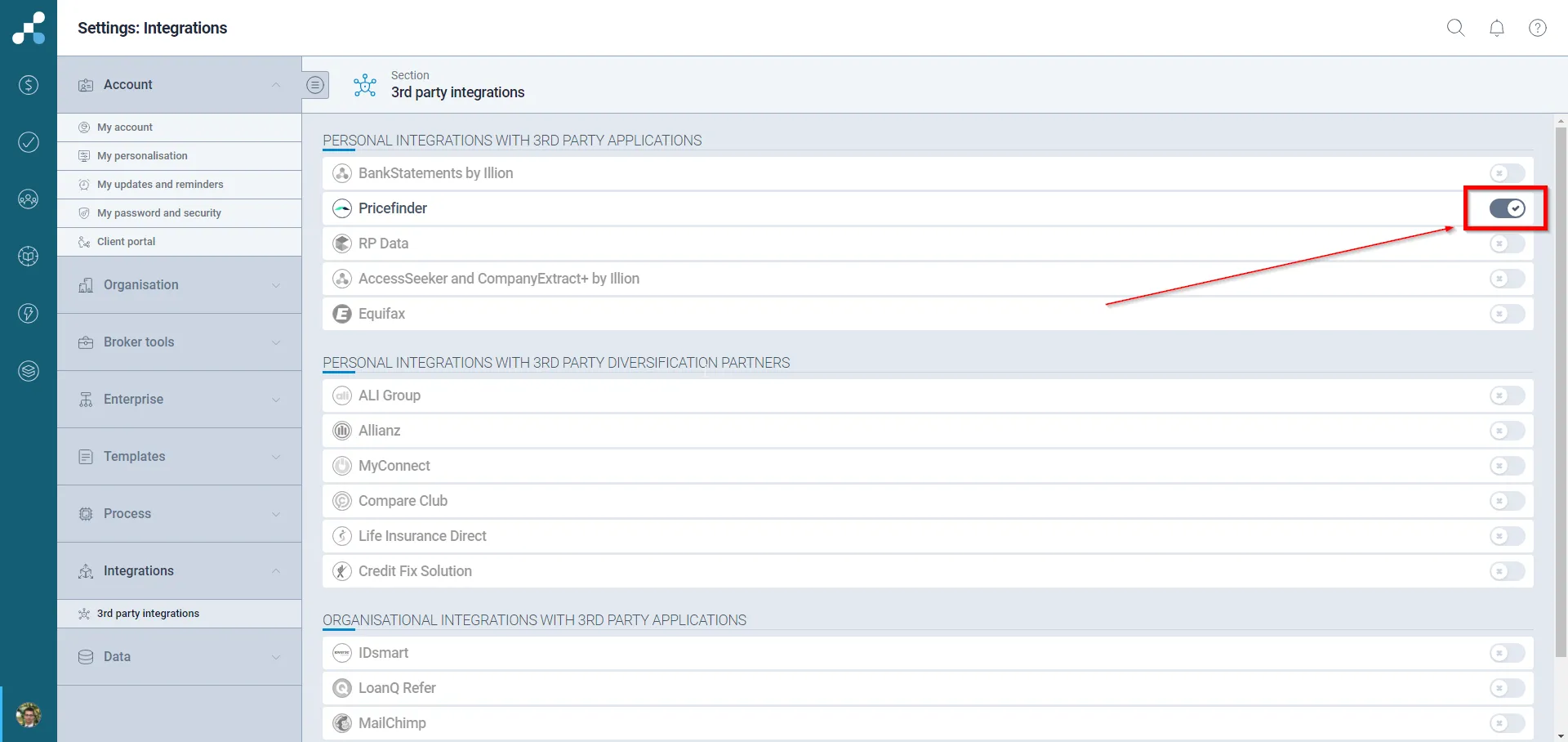Enable the Allianz toggle
This screenshot has width=1568, height=742.
[x=1507, y=431]
